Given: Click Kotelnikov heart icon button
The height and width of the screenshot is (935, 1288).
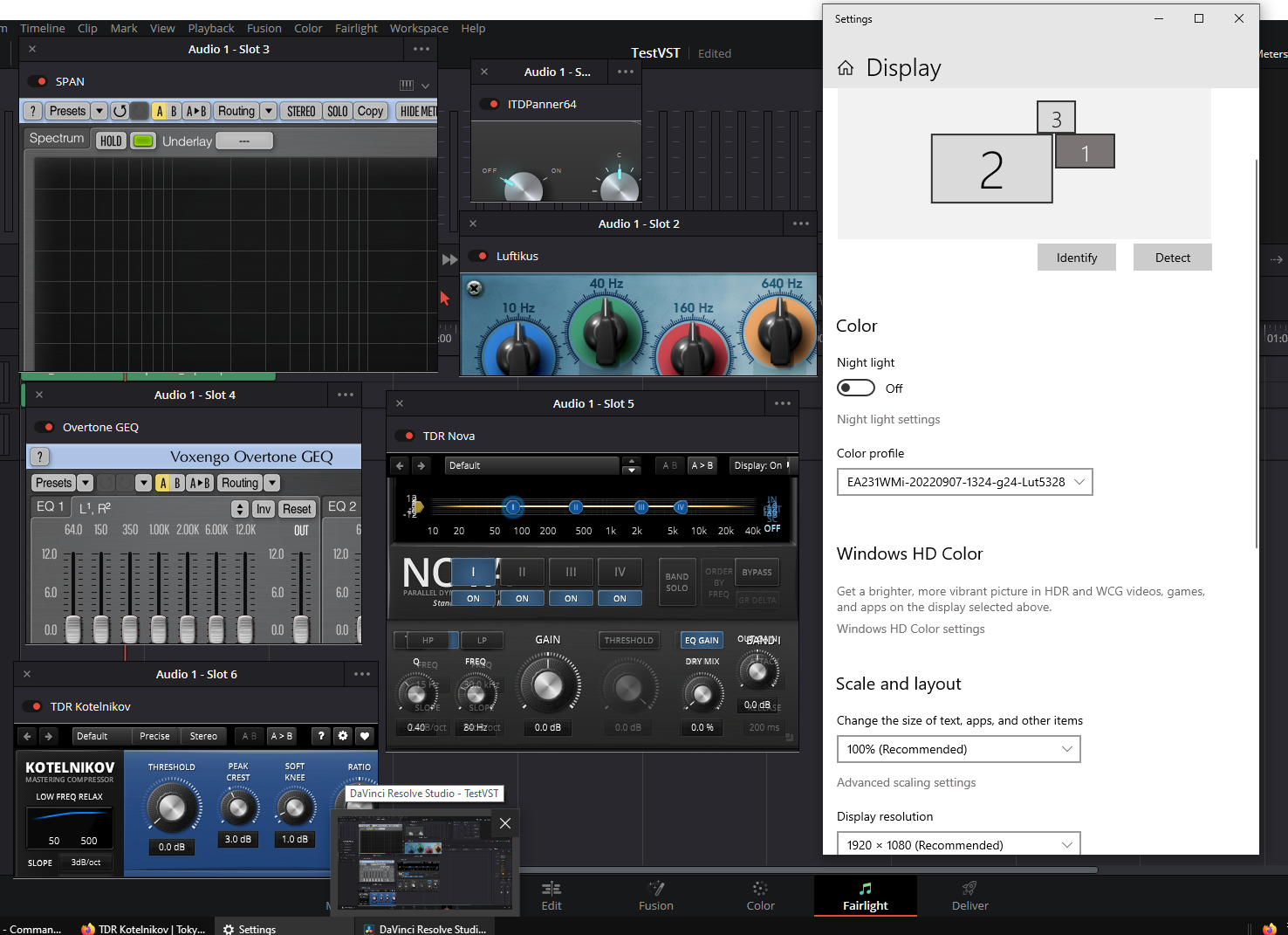Looking at the screenshot, I should pos(365,736).
